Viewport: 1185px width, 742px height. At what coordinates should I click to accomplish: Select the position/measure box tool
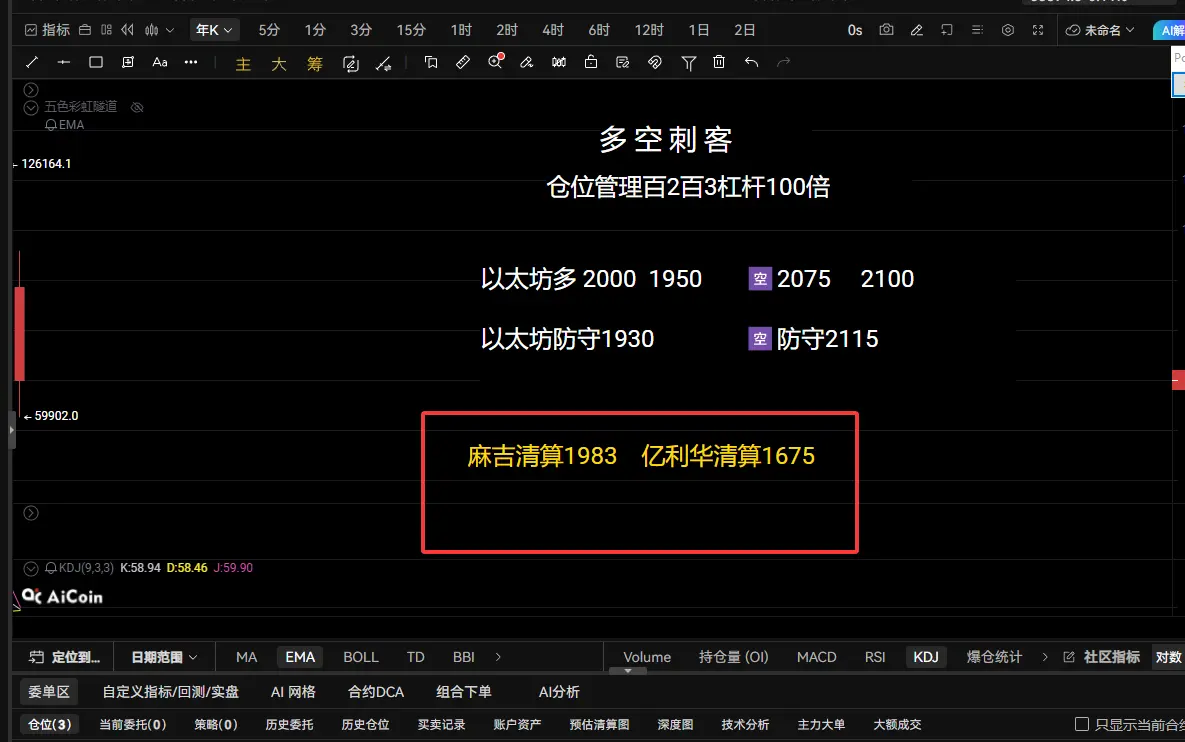[x=128, y=62]
